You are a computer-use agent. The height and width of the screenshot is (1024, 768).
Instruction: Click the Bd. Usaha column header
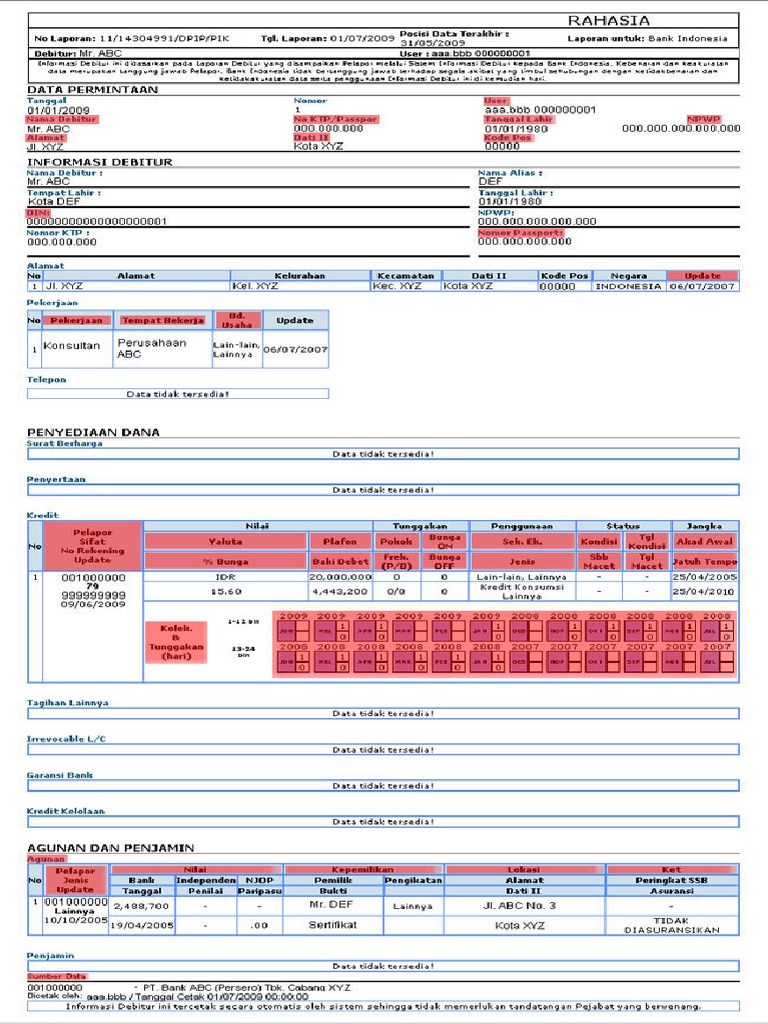tap(236, 320)
